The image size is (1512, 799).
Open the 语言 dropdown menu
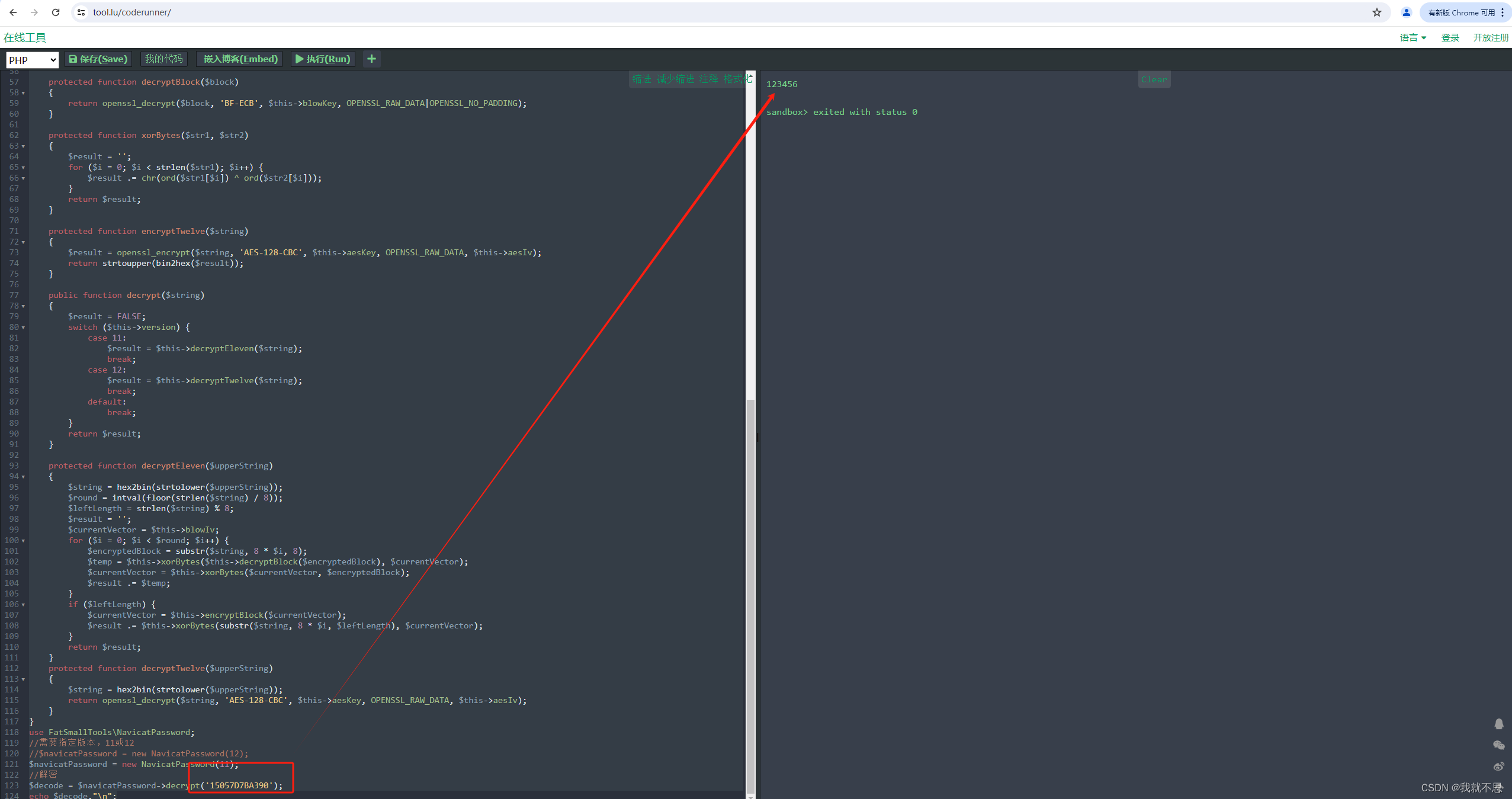[x=1413, y=37]
